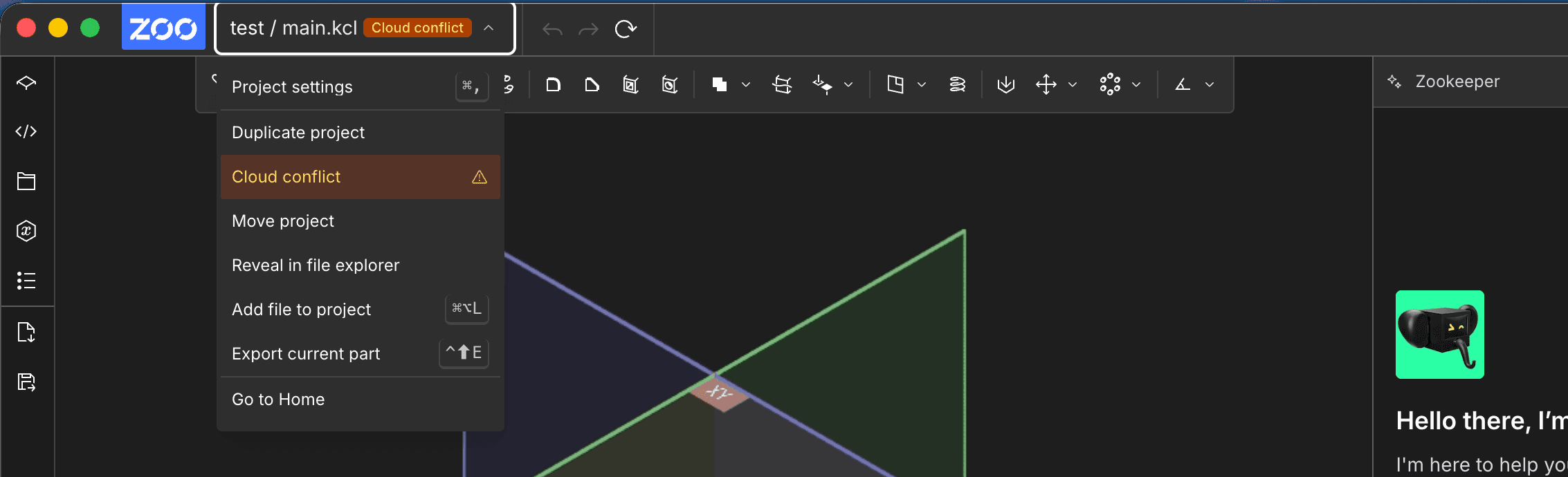The width and height of the screenshot is (1568, 477).
Task: Select the Fillet tool in the toolbar
Action: [553, 84]
